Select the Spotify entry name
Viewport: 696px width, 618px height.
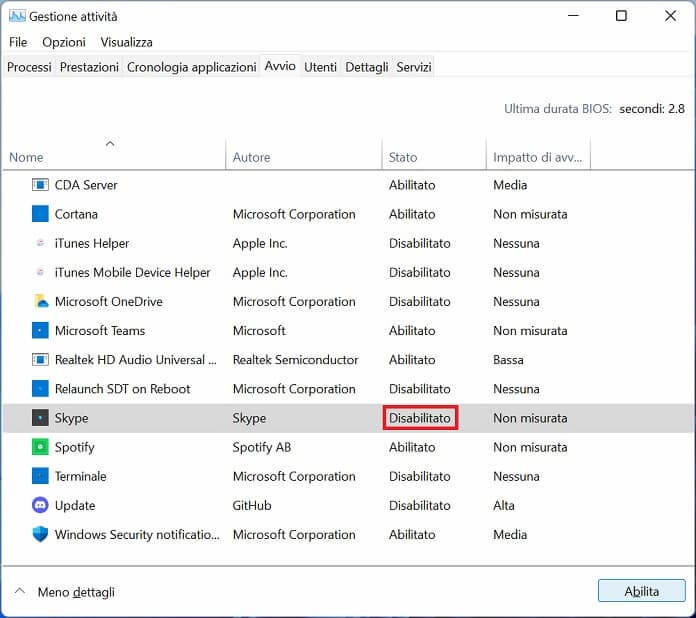(x=75, y=447)
